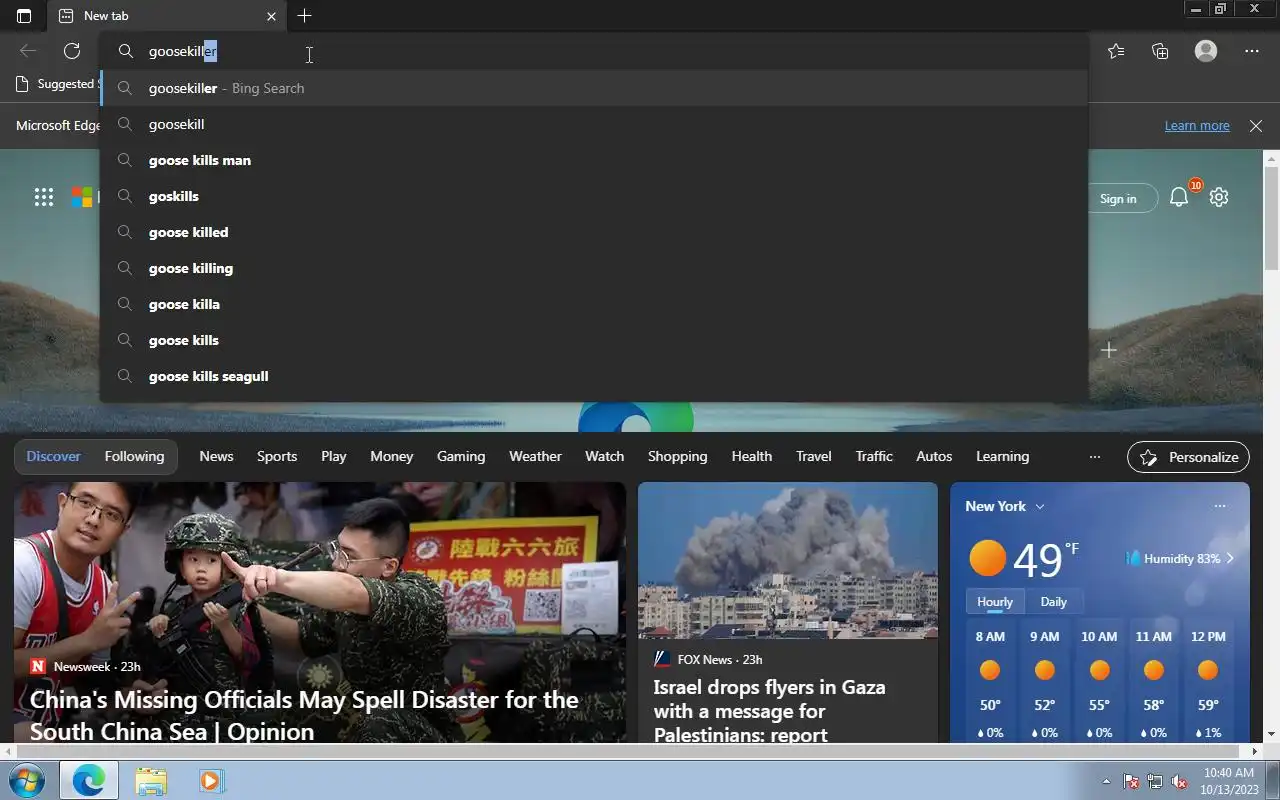Dismiss the Microsoft Edge notification bar
The width and height of the screenshot is (1280, 800).
pos(1256,126)
